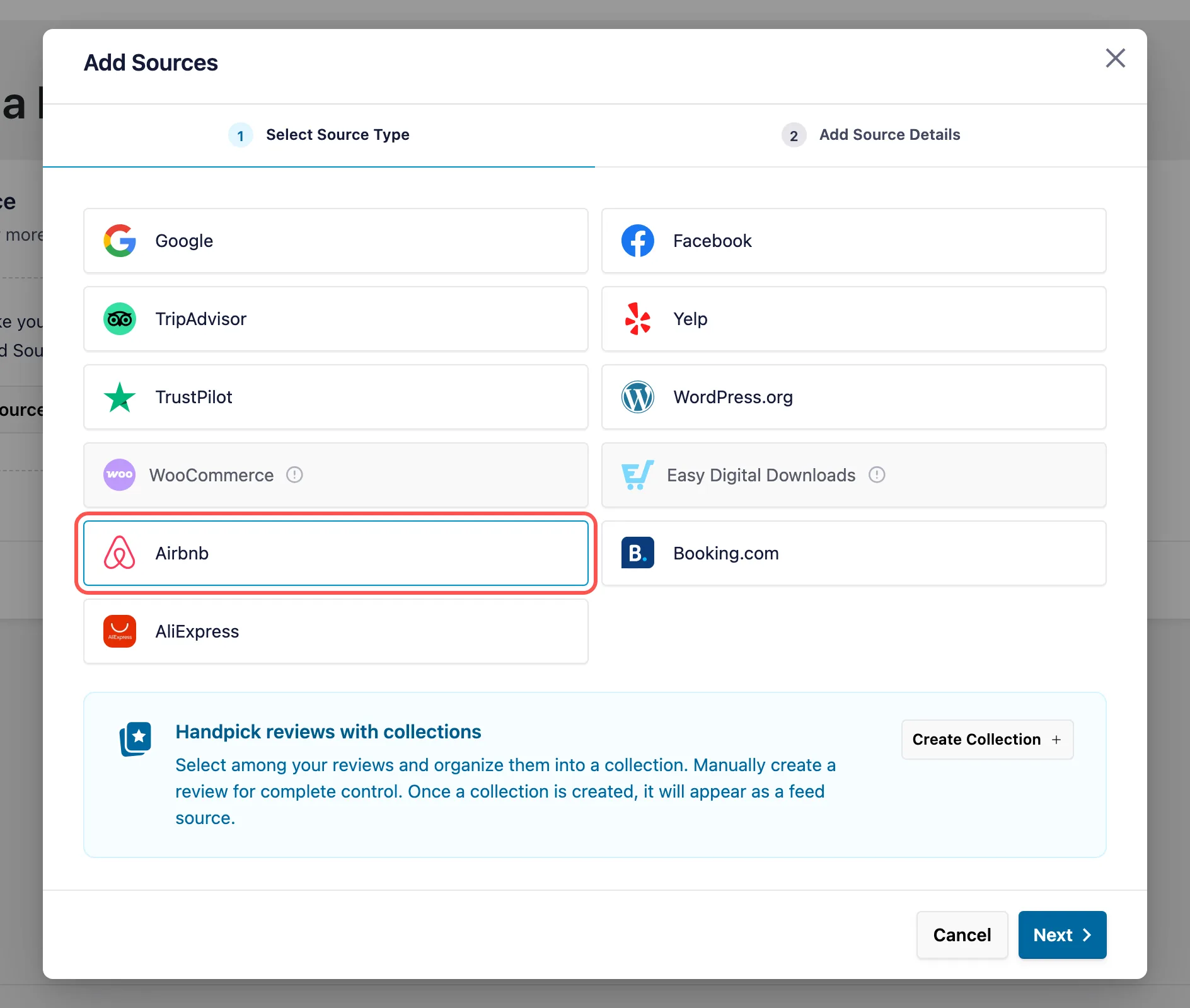
Task: Close the Add Sources dialog
Action: 1116,58
